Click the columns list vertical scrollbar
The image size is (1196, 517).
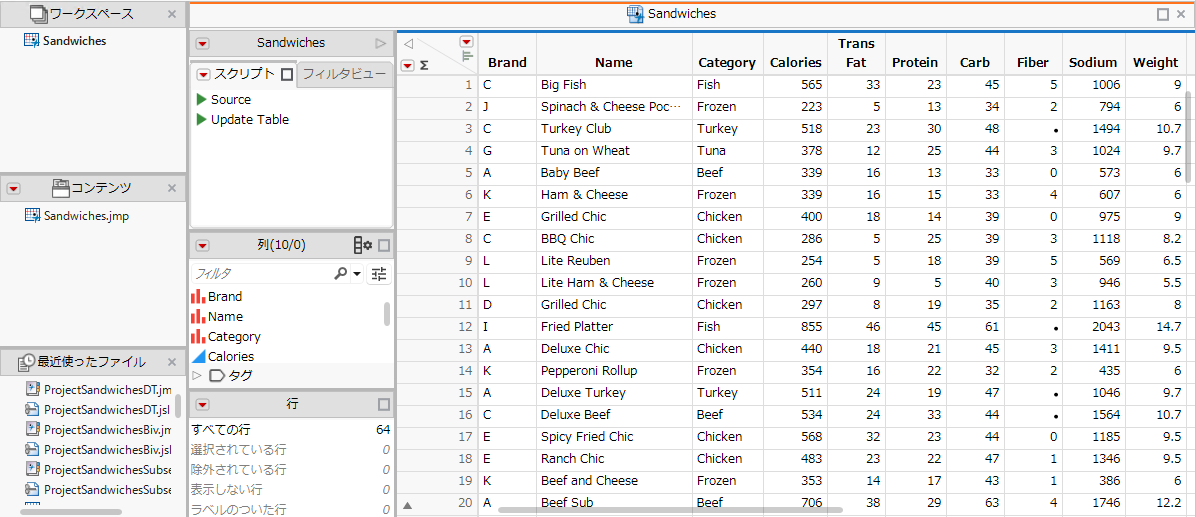[x=387, y=313]
